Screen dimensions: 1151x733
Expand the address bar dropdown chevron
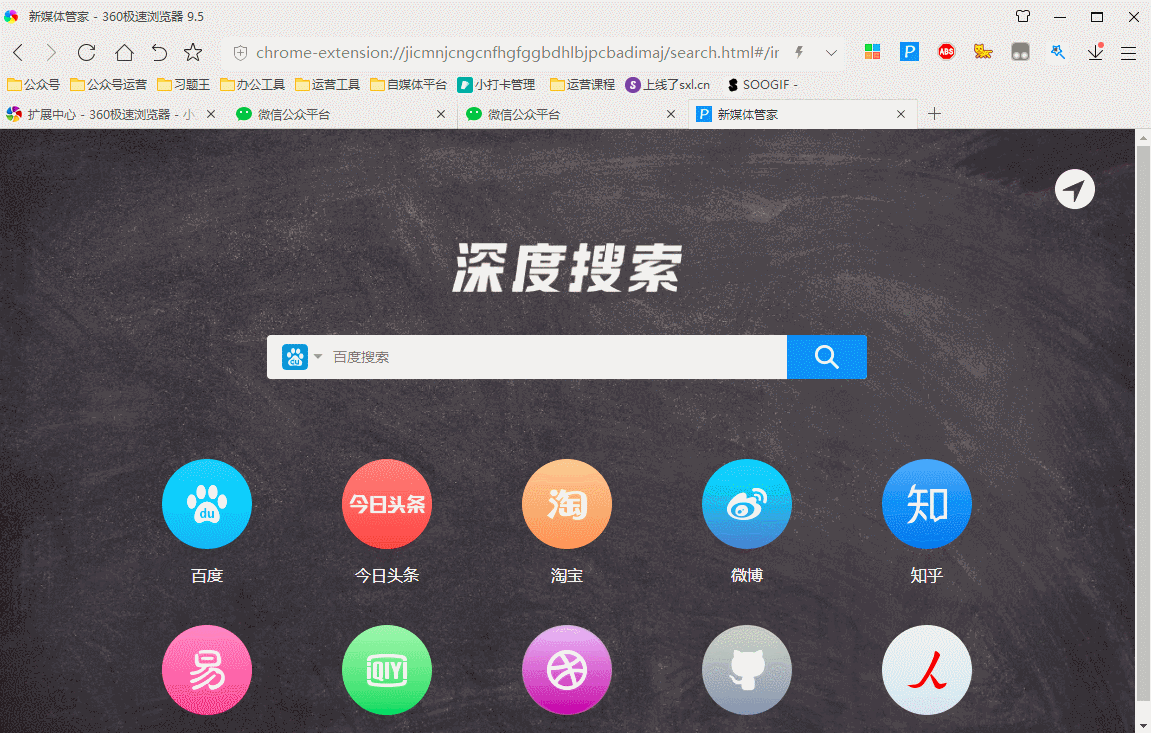831,53
